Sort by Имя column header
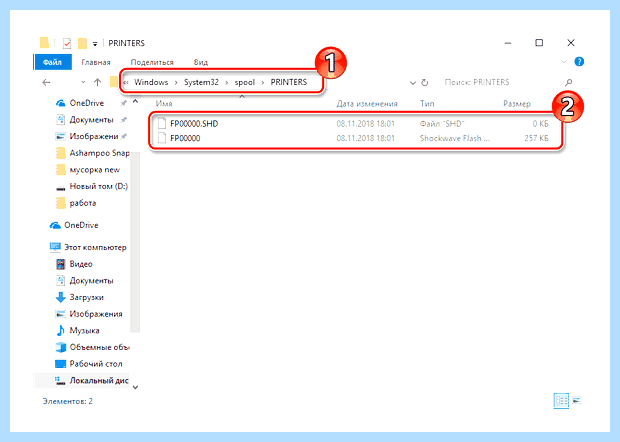620x442 pixels. [x=164, y=104]
